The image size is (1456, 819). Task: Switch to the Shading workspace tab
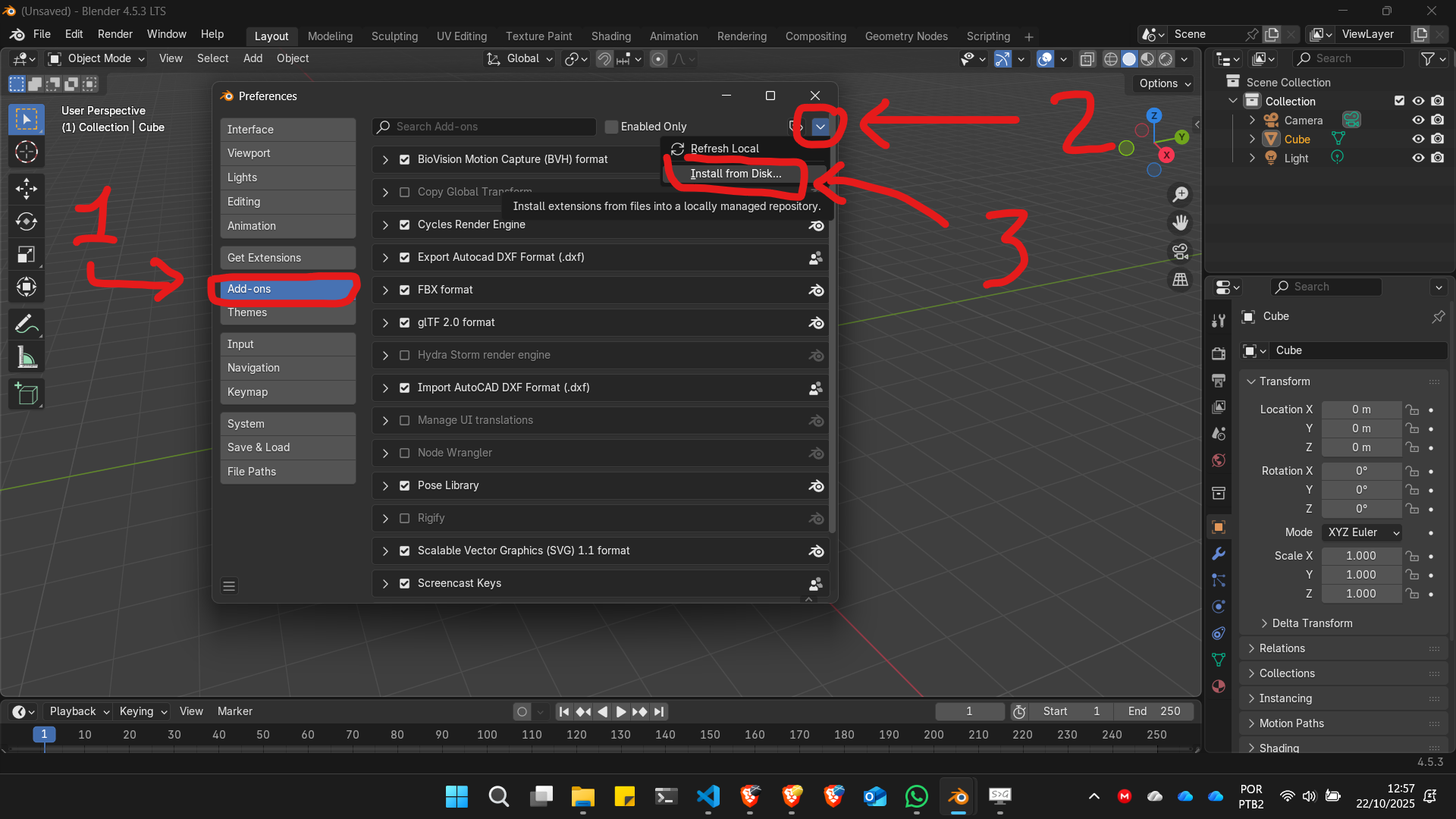[610, 36]
